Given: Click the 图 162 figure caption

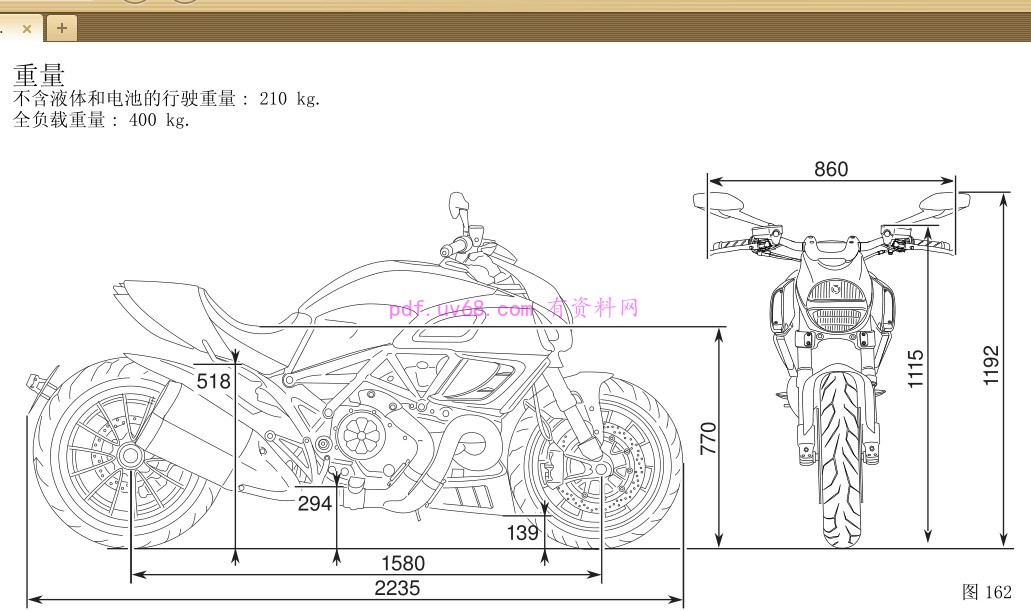Looking at the screenshot, I should tap(986, 592).
